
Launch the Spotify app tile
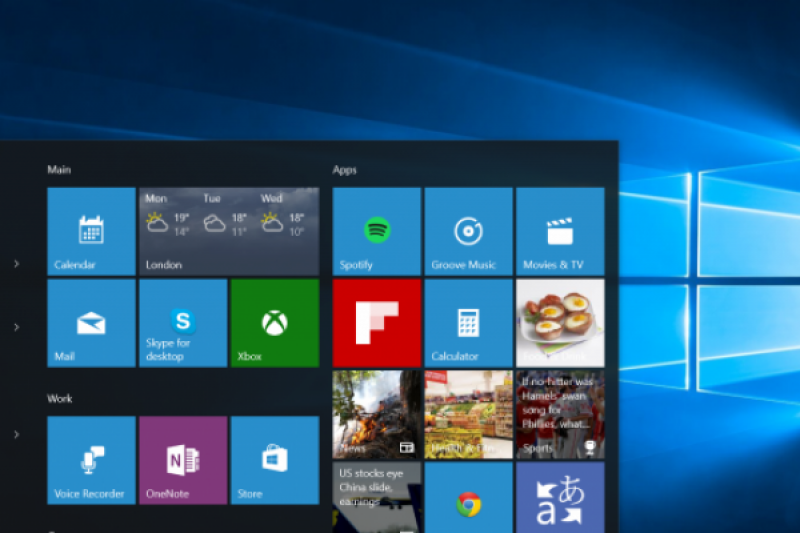pyautogui.click(x=376, y=231)
